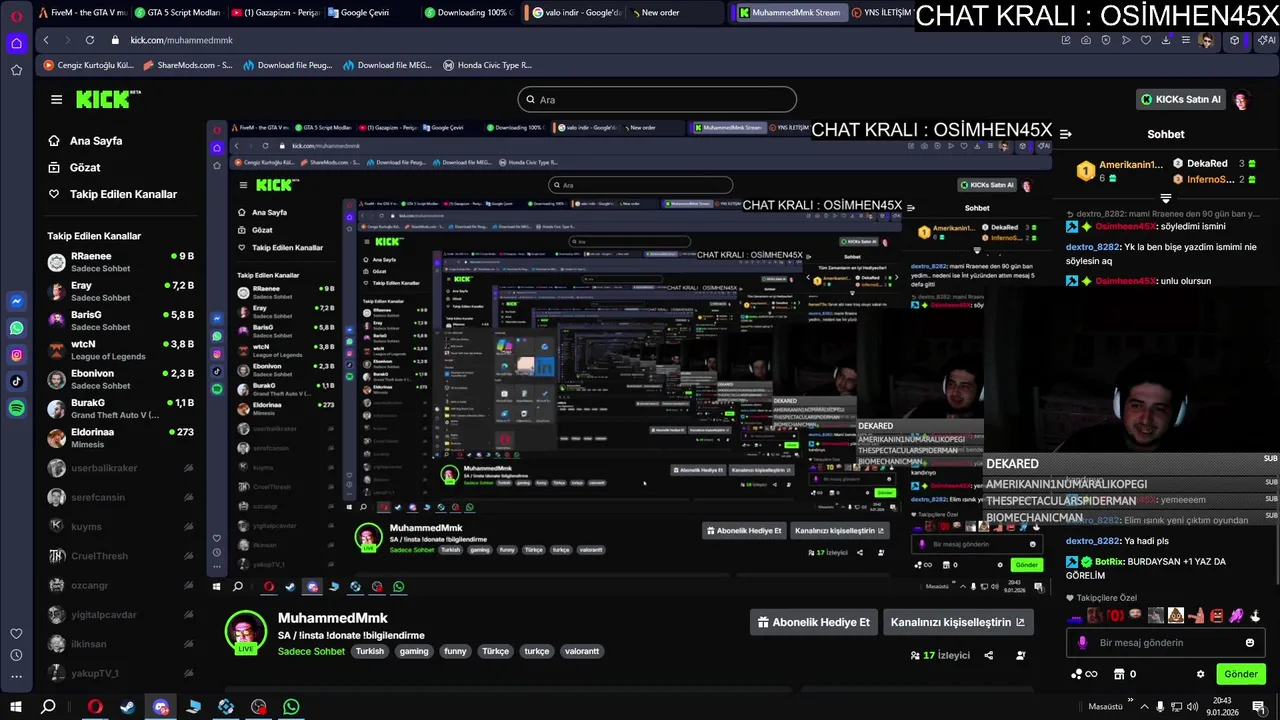Open TikTok in Opera sidebar

point(17,381)
